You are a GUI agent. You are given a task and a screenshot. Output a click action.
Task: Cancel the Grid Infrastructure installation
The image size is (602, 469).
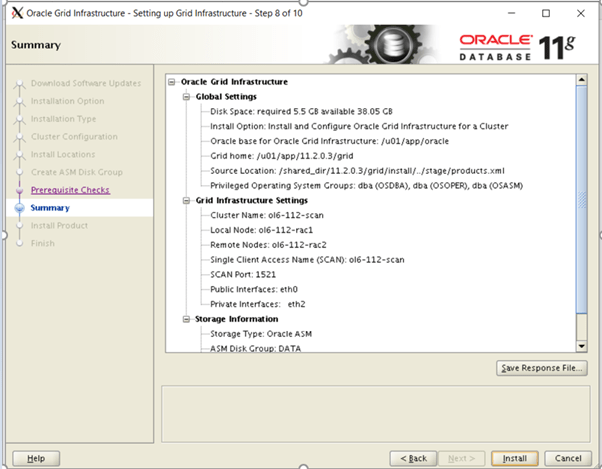click(x=567, y=458)
